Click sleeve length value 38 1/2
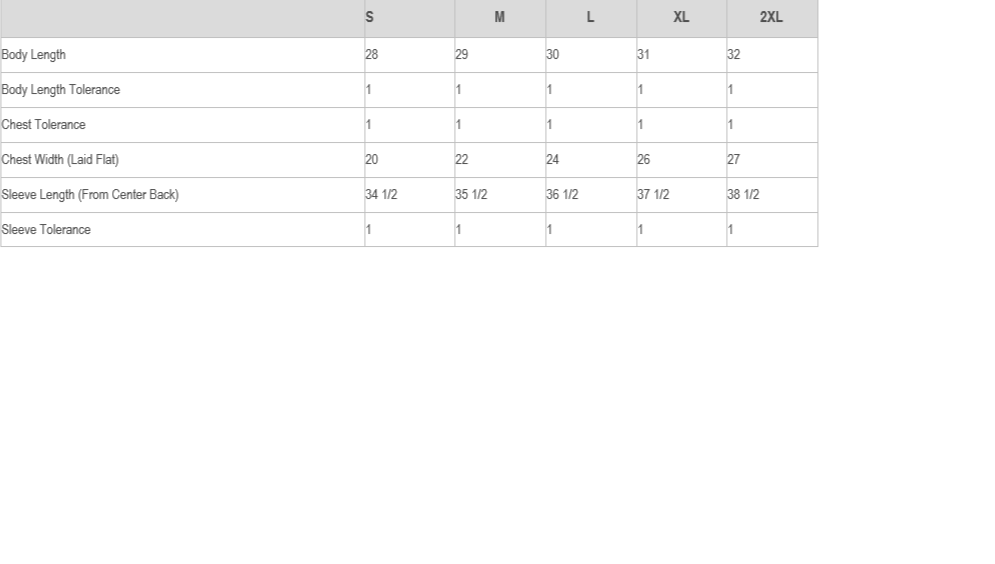 pyautogui.click(x=743, y=195)
